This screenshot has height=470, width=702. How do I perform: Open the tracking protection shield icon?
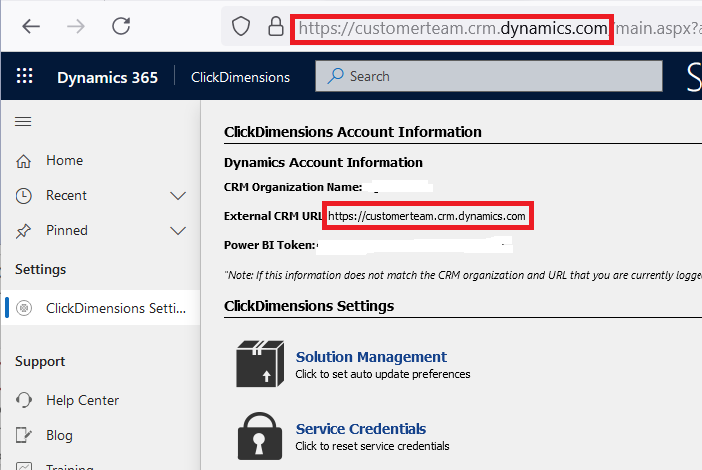coord(241,26)
